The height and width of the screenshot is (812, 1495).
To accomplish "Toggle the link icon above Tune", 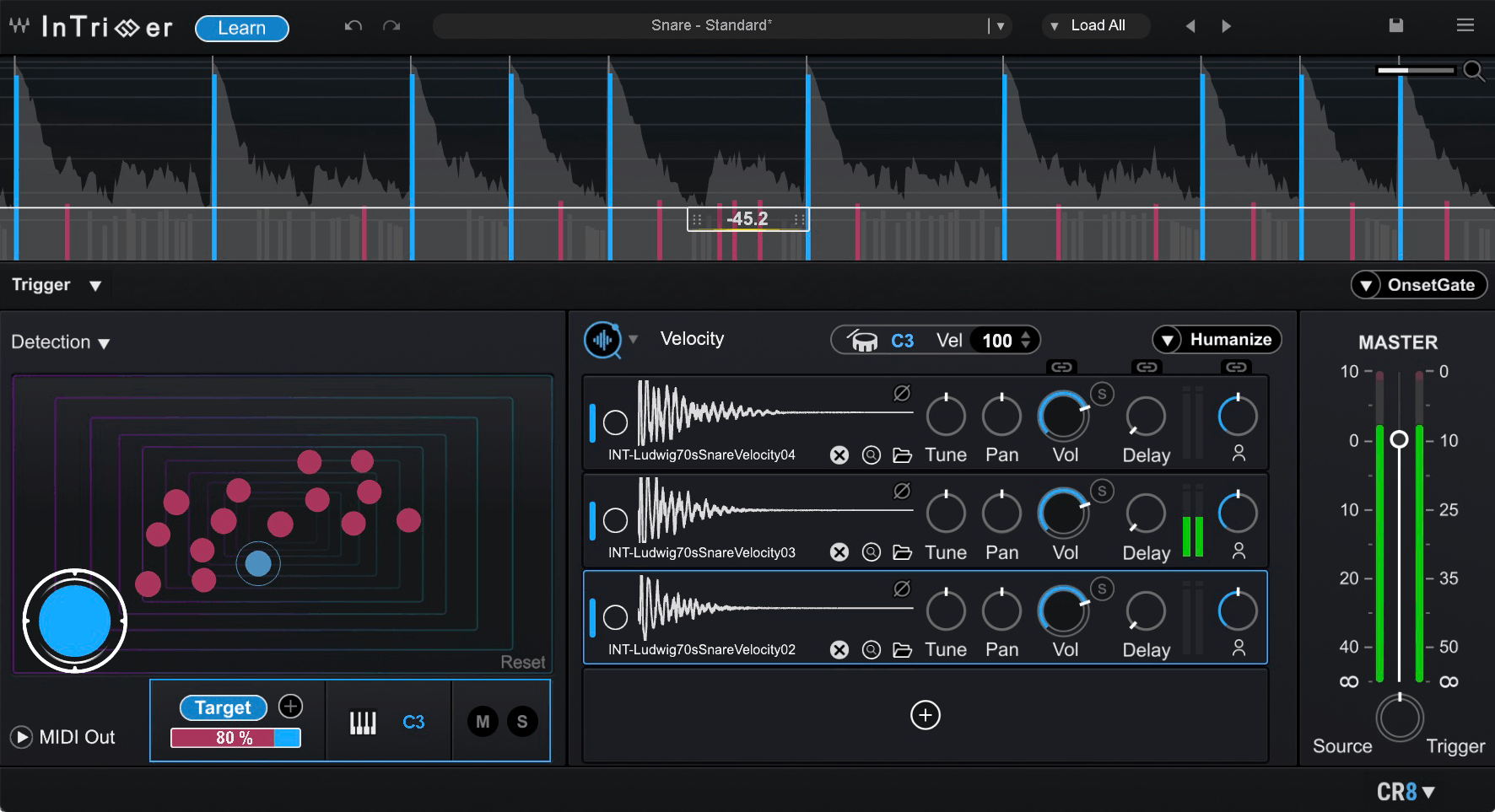I will (1061, 367).
